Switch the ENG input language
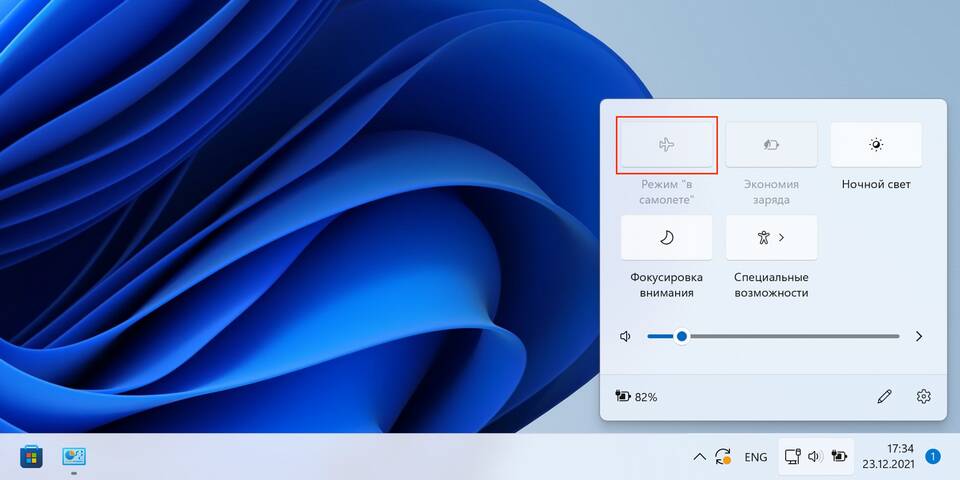Viewport: 960px width, 480px height. (756, 457)
